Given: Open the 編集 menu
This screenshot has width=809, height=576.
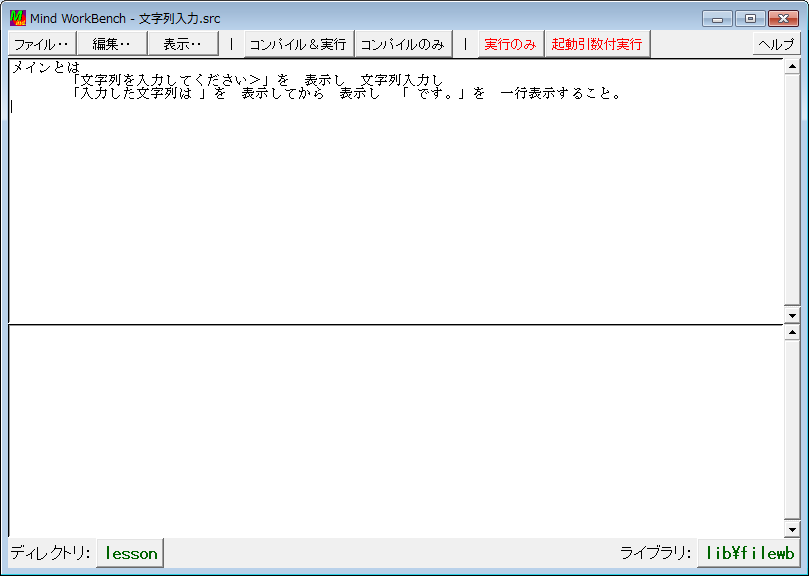Looking at the screenshot, I should [x=112, y=44].
